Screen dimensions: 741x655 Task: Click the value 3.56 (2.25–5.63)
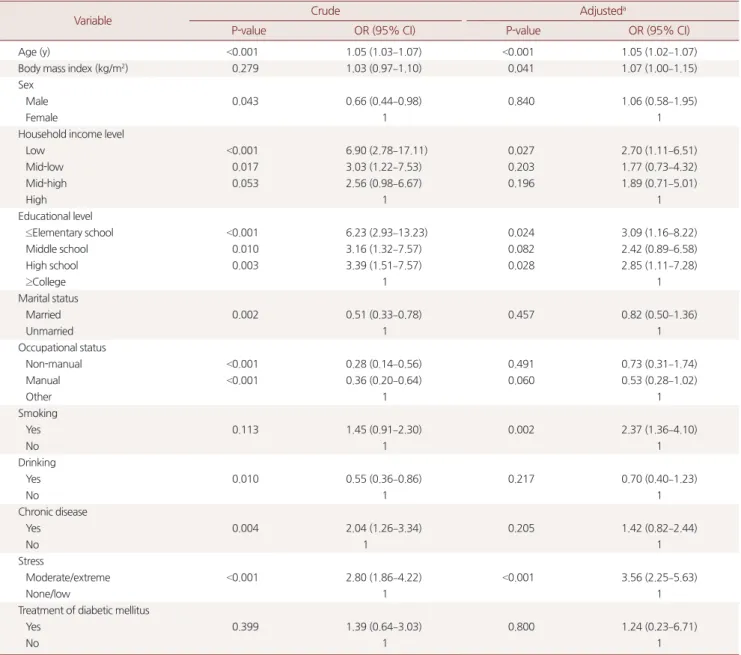point(659,577)
